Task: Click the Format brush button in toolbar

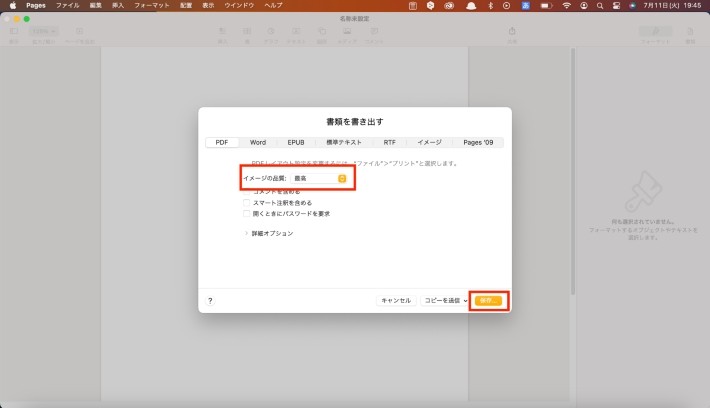Action: point(655,31)
